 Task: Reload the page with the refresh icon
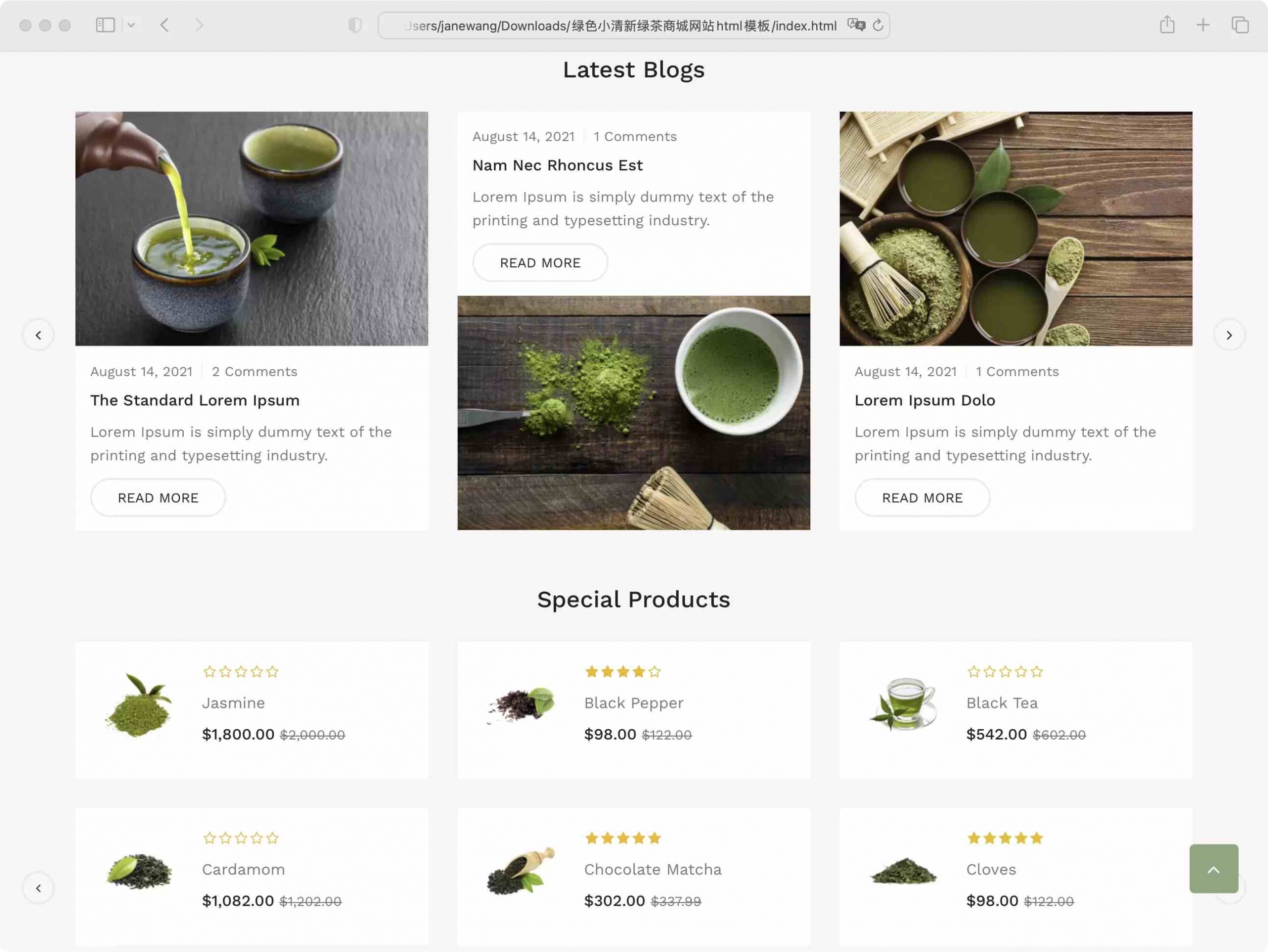(x=878, y=25)
